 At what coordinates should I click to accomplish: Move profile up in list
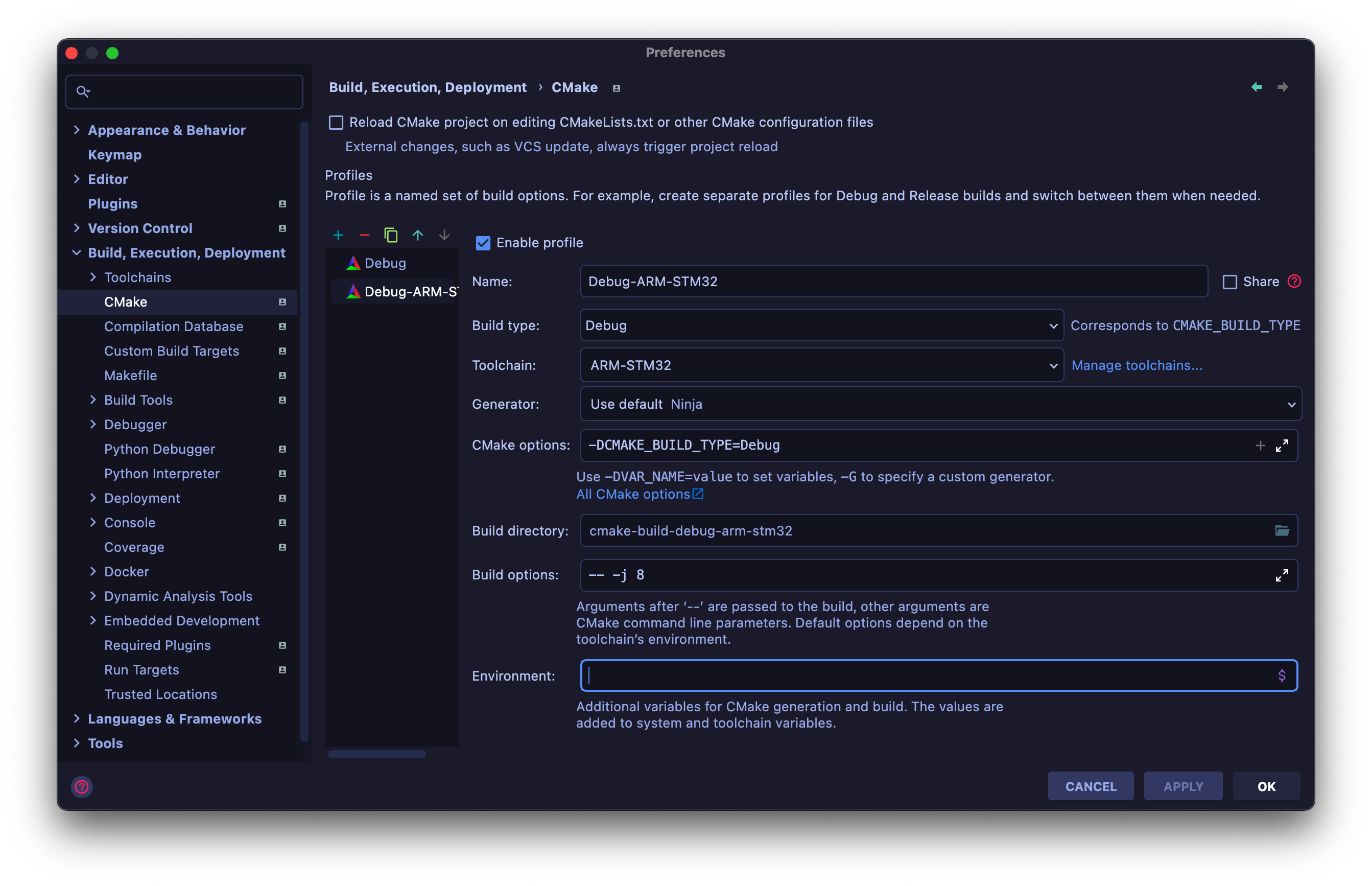point(417,235)
